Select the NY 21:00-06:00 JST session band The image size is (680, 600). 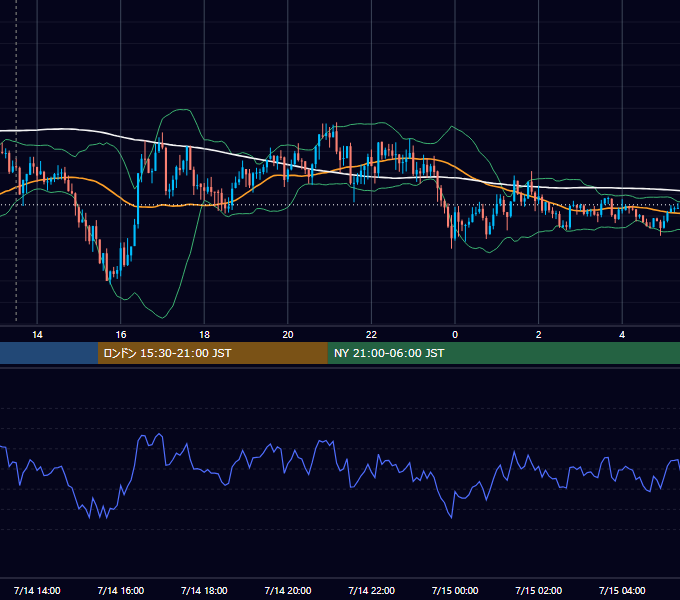(x=503, y=353)
